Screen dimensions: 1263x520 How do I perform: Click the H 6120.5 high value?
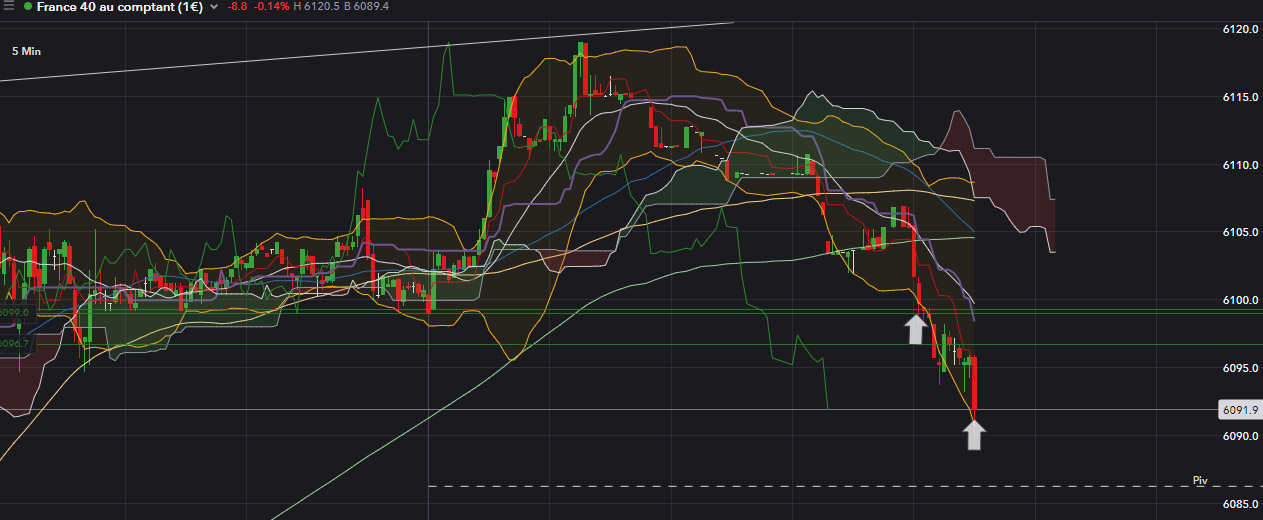point(316,6)
